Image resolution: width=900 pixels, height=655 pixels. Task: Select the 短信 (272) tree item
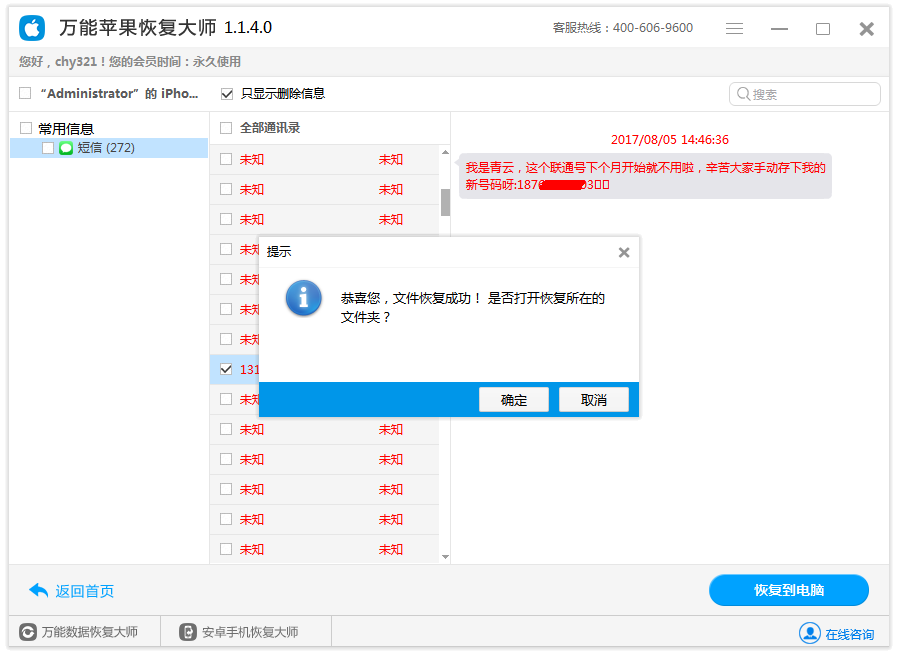(x=109, y=148)
